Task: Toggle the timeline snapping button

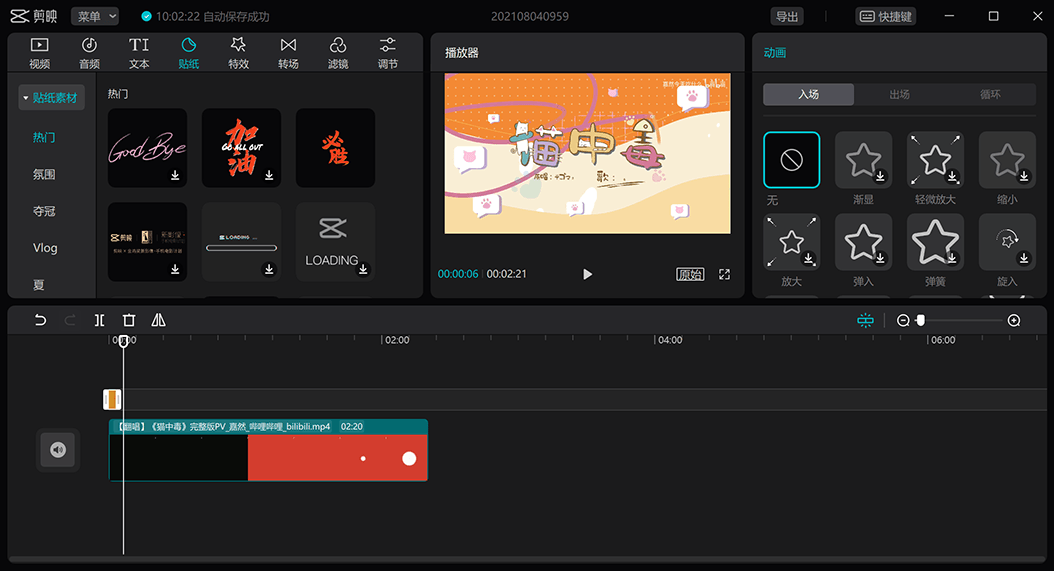Action: 865,320
